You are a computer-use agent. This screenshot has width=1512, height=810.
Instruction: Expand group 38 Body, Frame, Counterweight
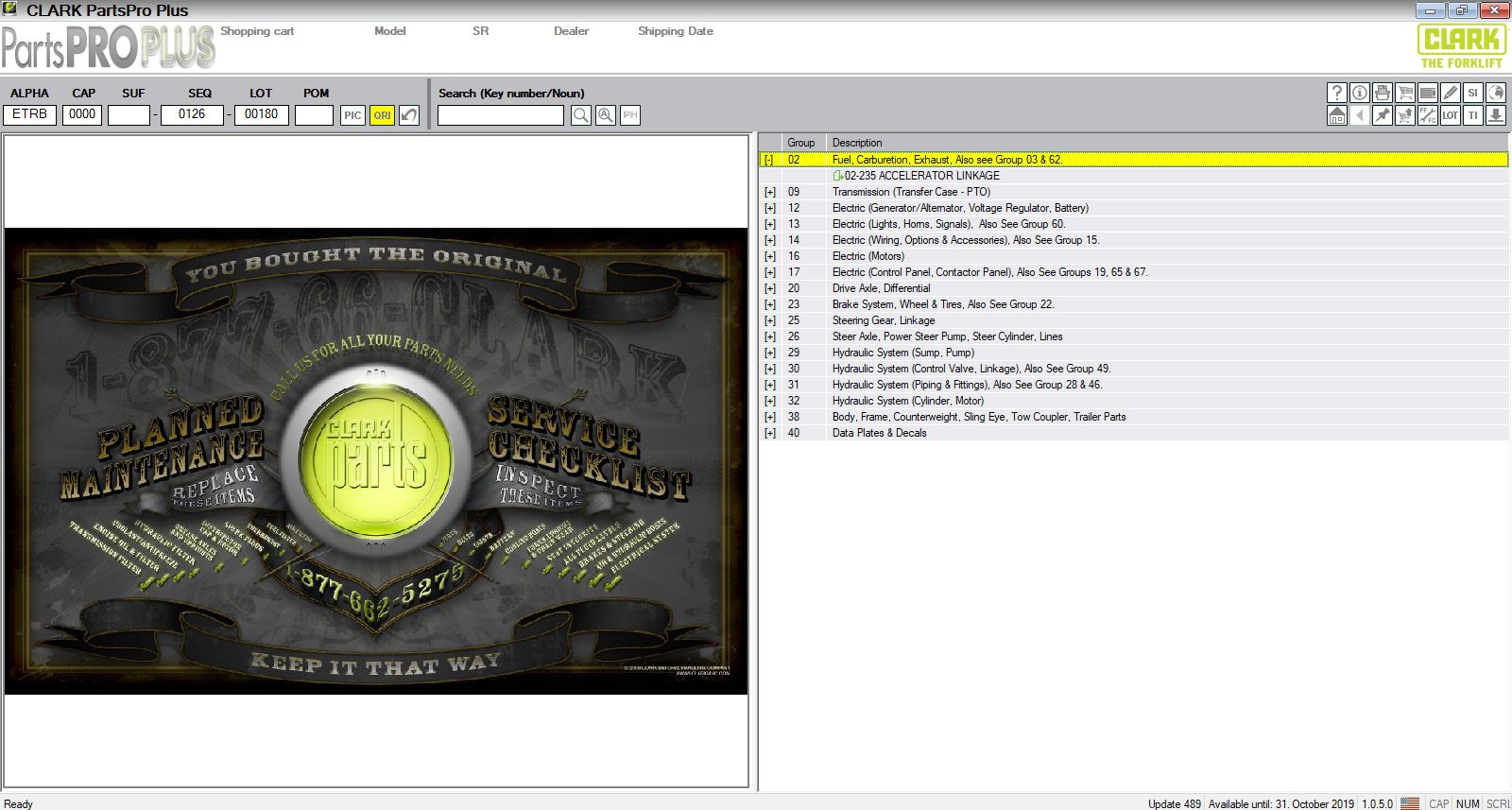(x=770, y=417)
